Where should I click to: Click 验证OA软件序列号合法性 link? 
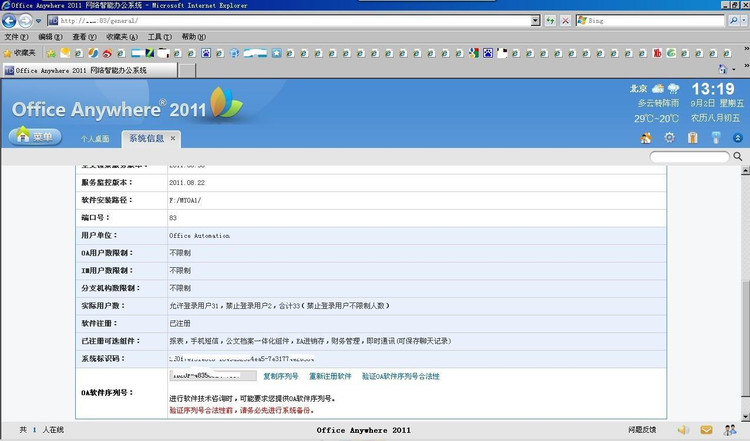(x=400, y=376)
